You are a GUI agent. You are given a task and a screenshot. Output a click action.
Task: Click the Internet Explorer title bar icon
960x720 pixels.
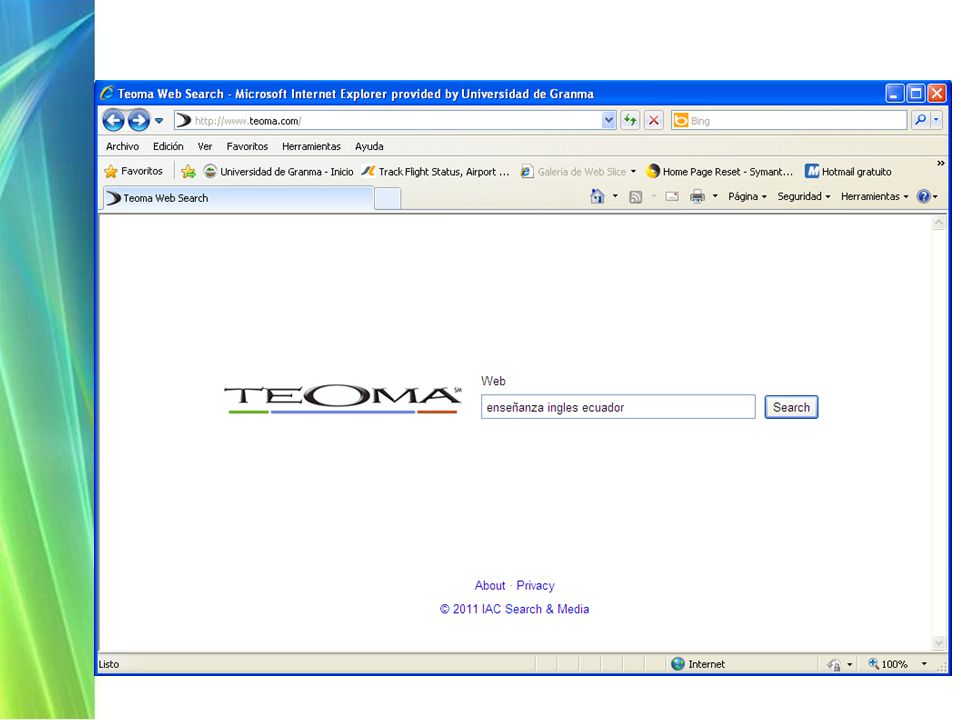tap(107, 93)
